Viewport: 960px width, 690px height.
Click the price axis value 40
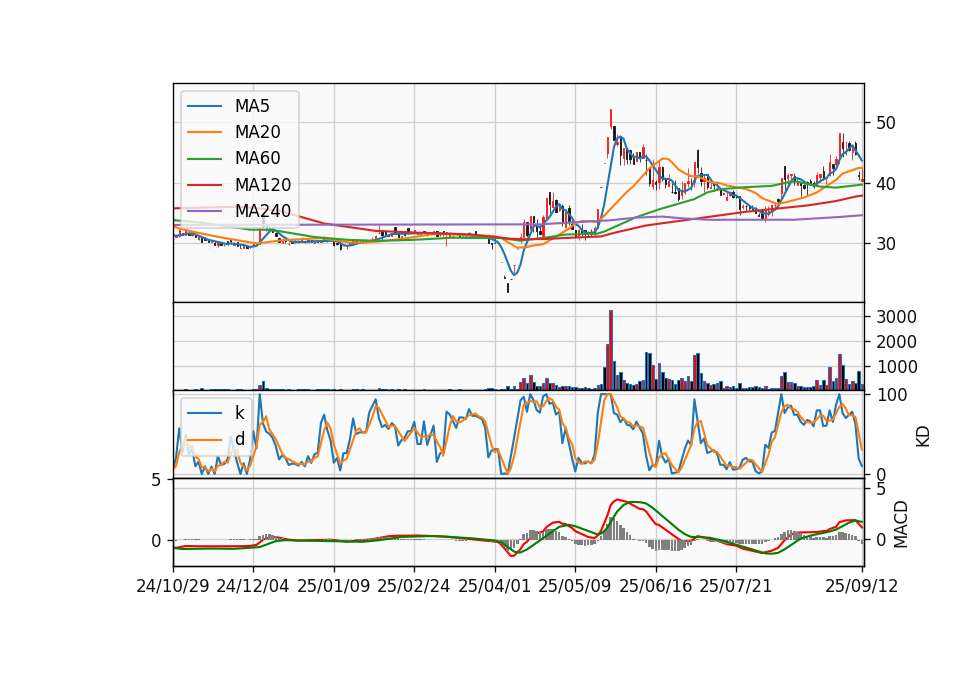pos(885,184)
